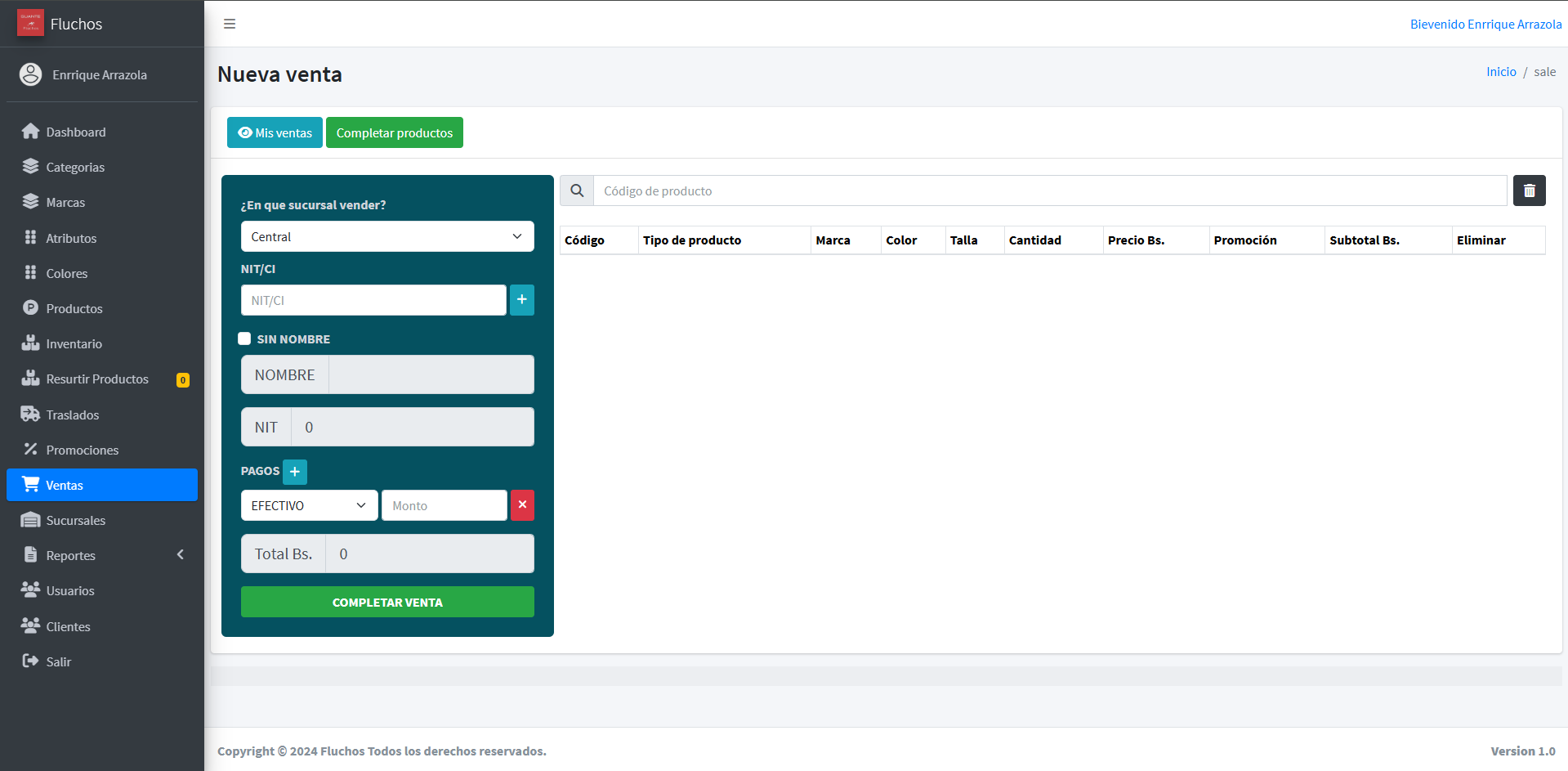Enable the SIN NOMBRE checkbox
This screenshot has height=771, width=1568.
point(244,338)
